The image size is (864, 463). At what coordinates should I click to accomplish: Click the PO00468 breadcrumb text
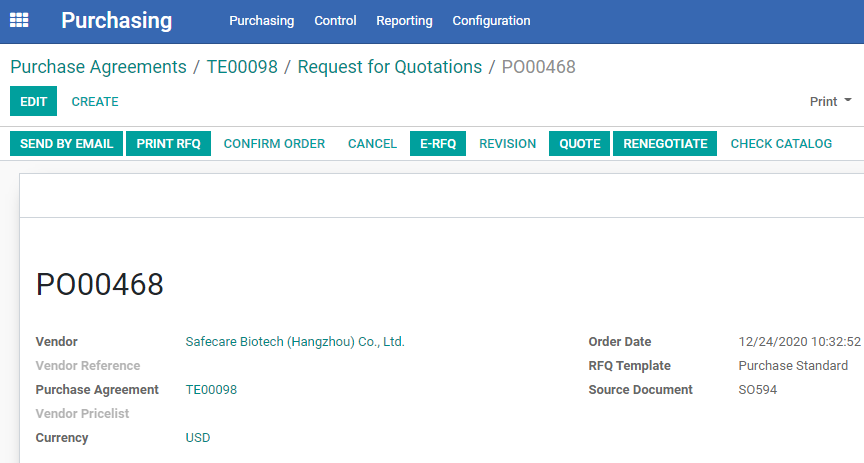point(539,67)
